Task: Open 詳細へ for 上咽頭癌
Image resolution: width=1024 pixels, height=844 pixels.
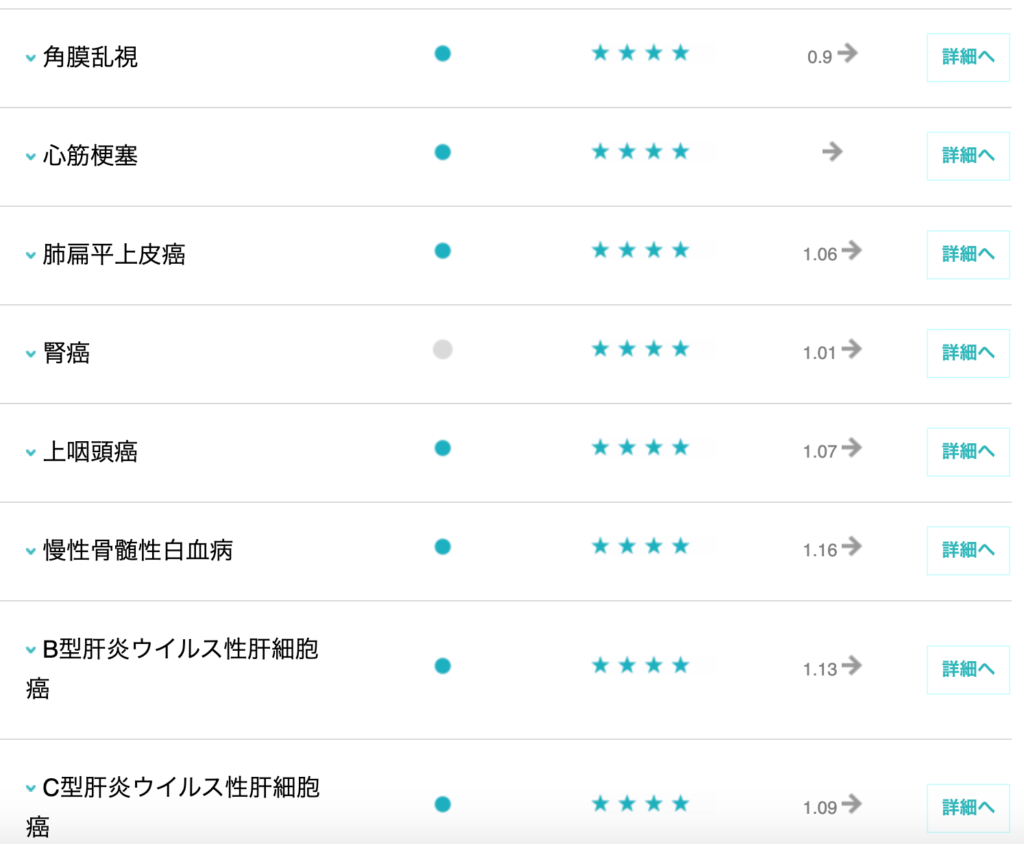Action: point(967,451)
